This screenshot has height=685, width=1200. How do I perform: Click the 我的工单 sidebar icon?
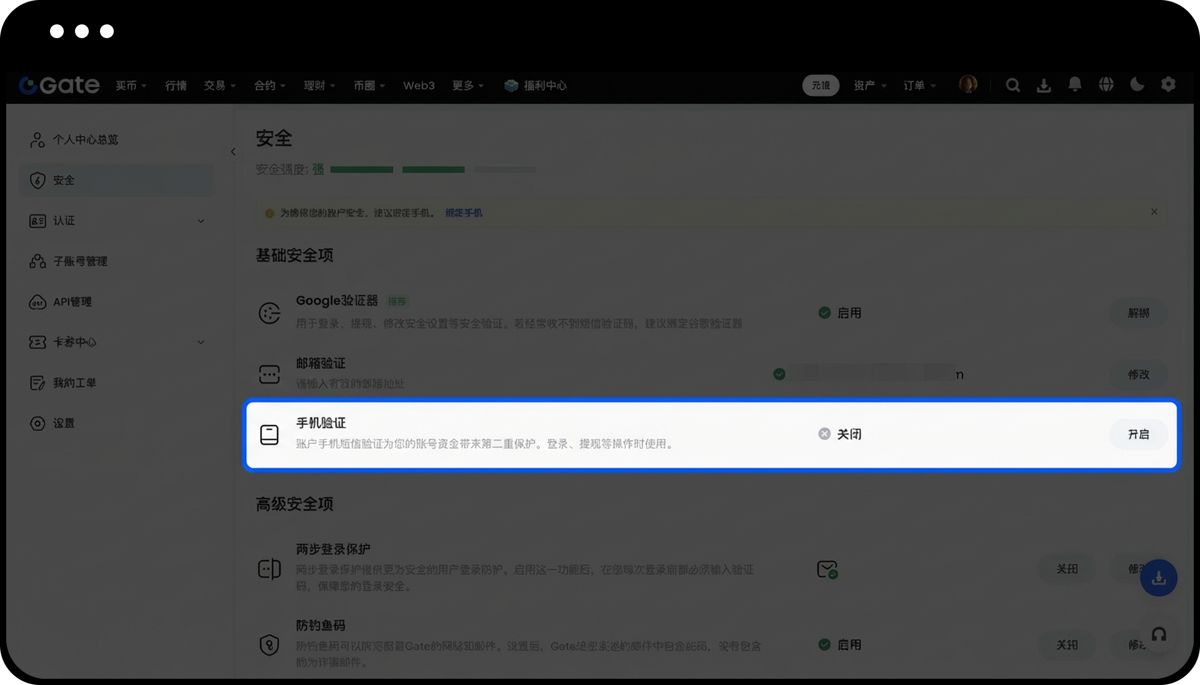click(x=38, y=383)
